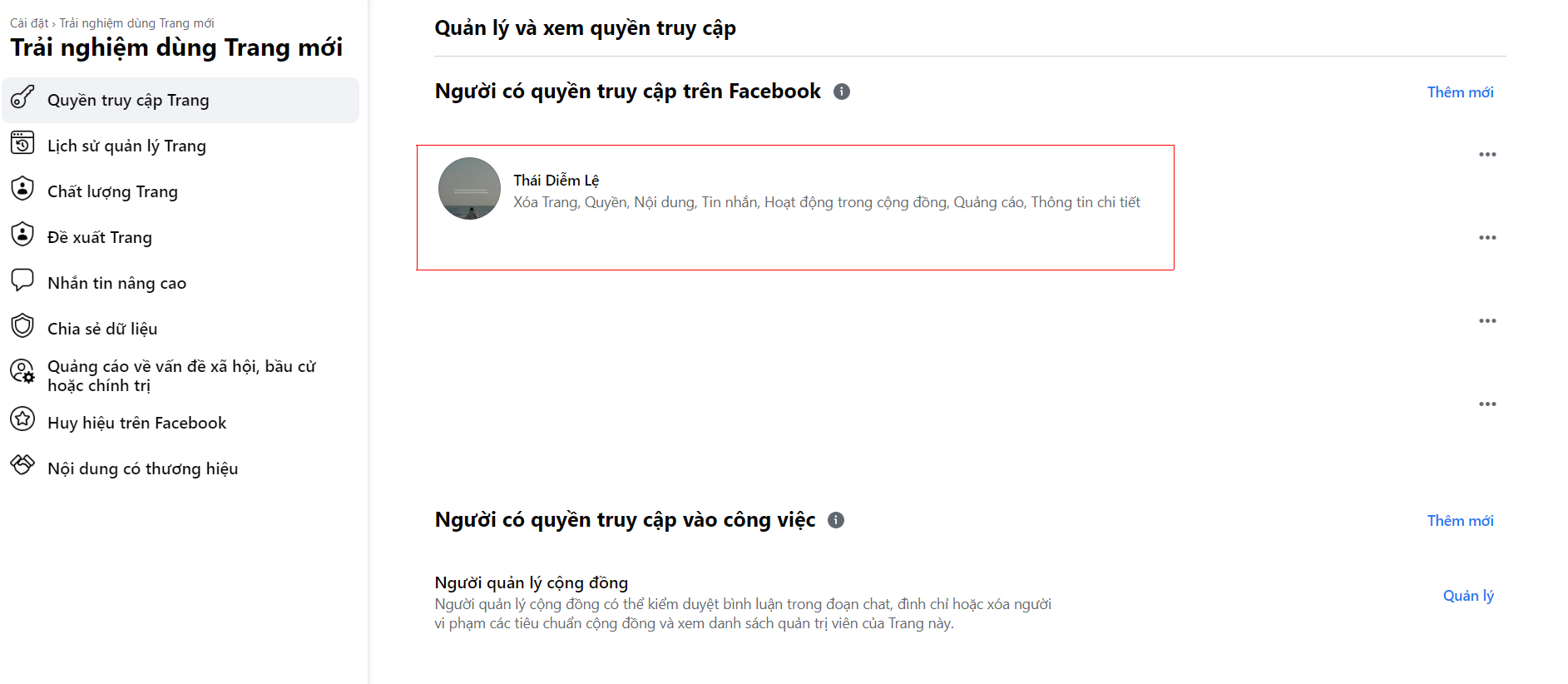Click the permissions text starting with Xóa Trang, Quyền

point(827,202)
